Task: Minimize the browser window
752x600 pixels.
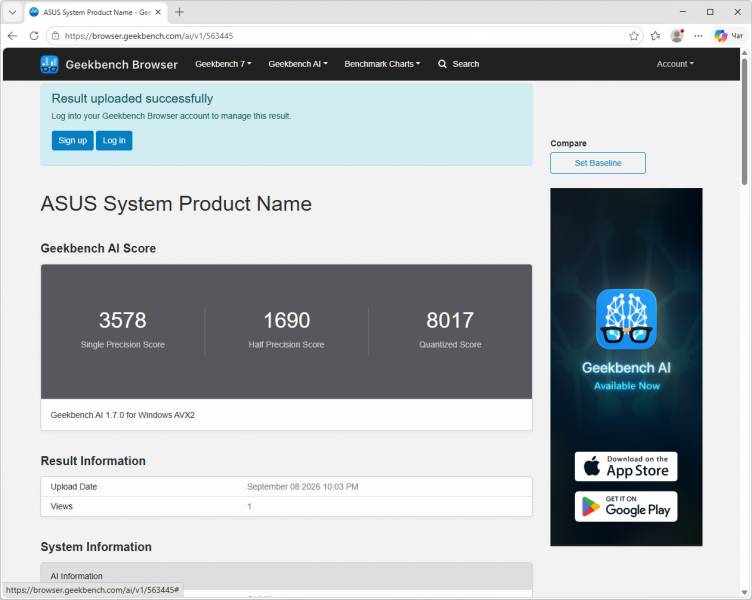Action: (x=683, y=12)
